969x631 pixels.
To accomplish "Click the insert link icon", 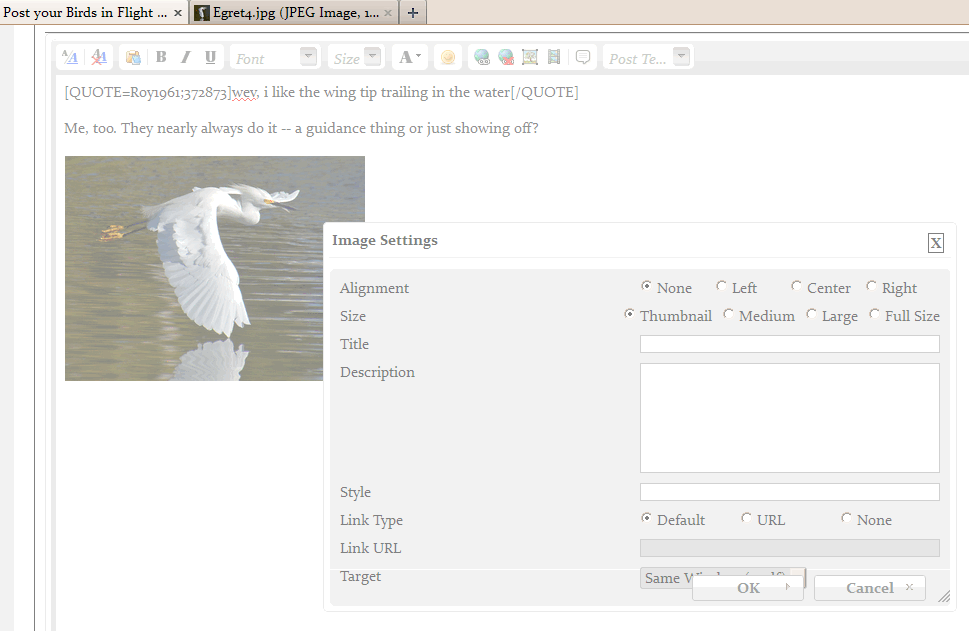I will point(482,57).
